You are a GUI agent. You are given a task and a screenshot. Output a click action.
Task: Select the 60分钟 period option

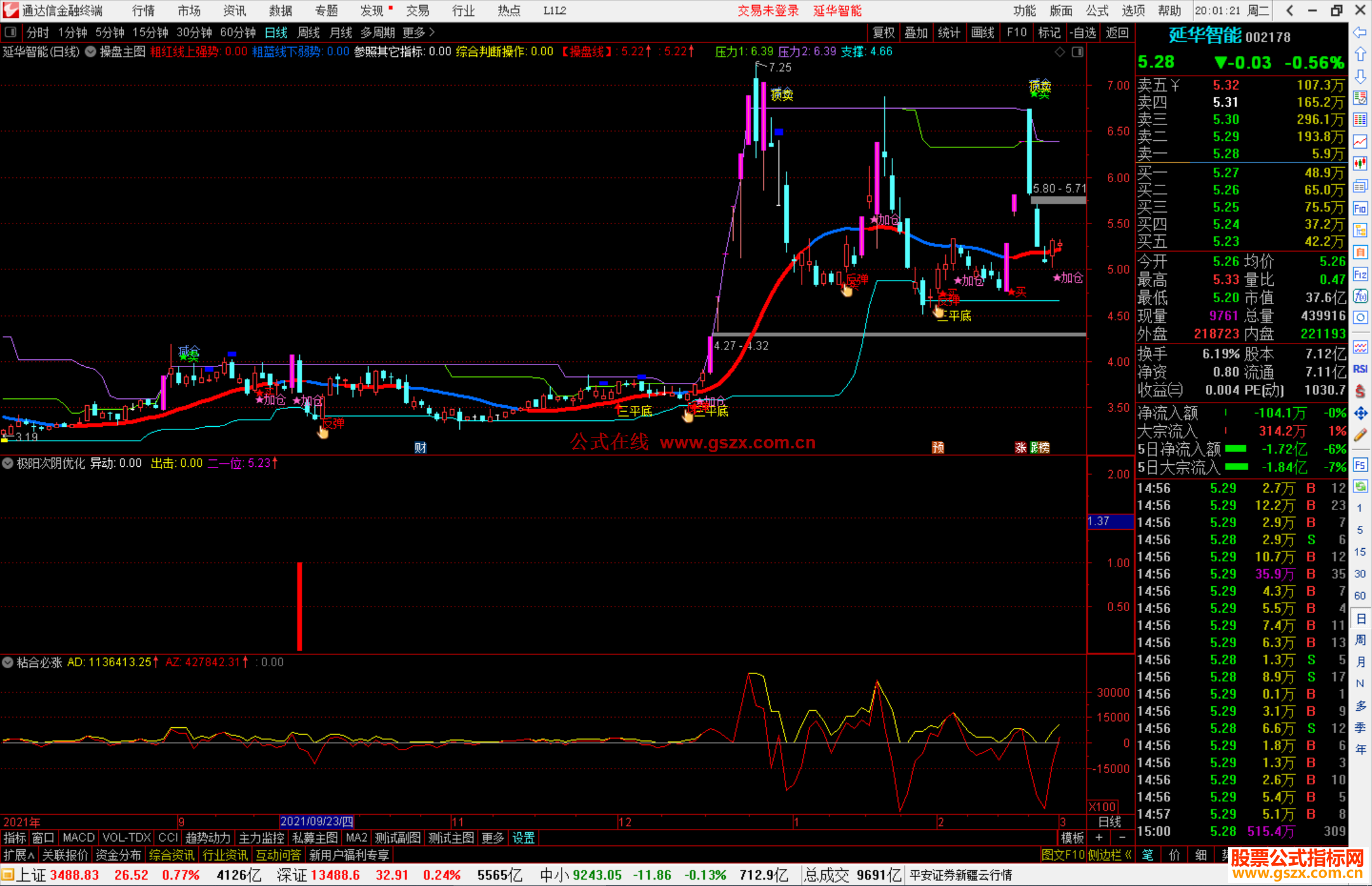(x=238, y=32)
